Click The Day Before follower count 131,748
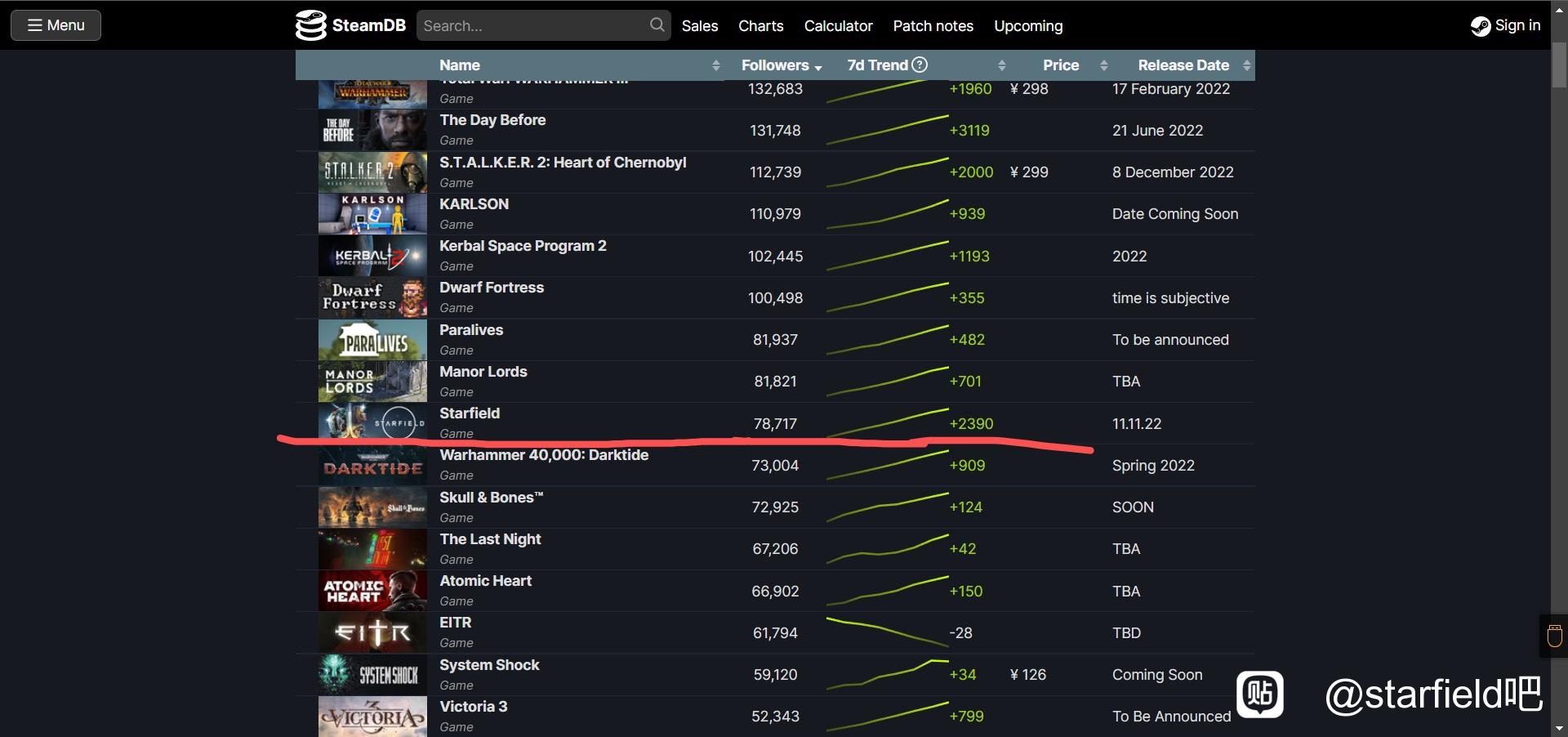The image size is (1568, 737). coord(775,131)
